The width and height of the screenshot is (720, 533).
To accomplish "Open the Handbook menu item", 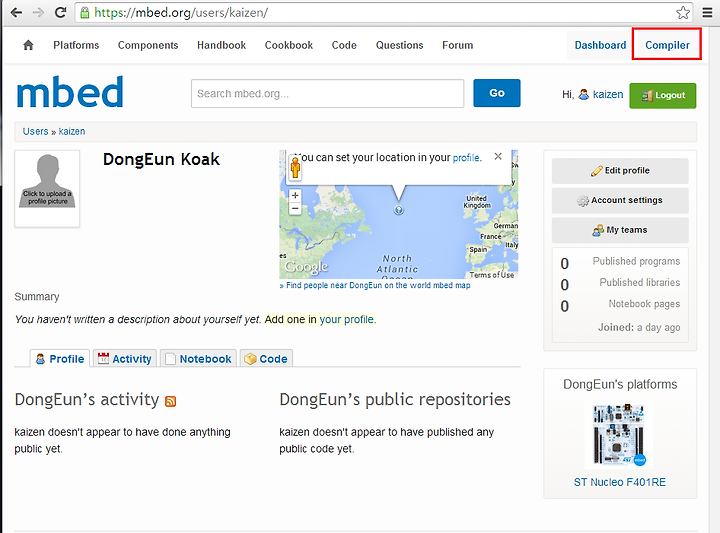I will (x=221, y=45).
